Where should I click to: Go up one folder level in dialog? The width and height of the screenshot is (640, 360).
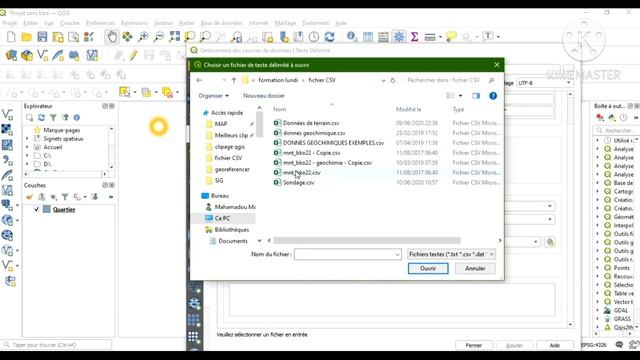click(x=234, y=80)
